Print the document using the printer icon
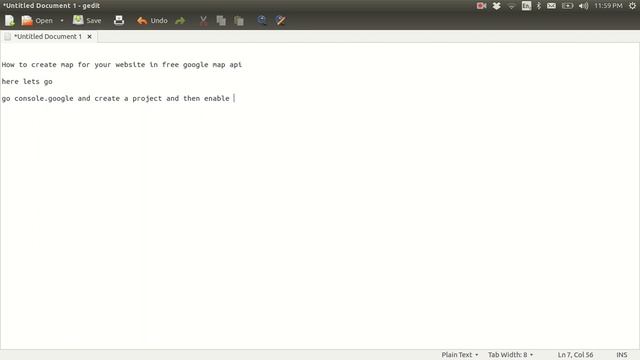 point(119,20)
